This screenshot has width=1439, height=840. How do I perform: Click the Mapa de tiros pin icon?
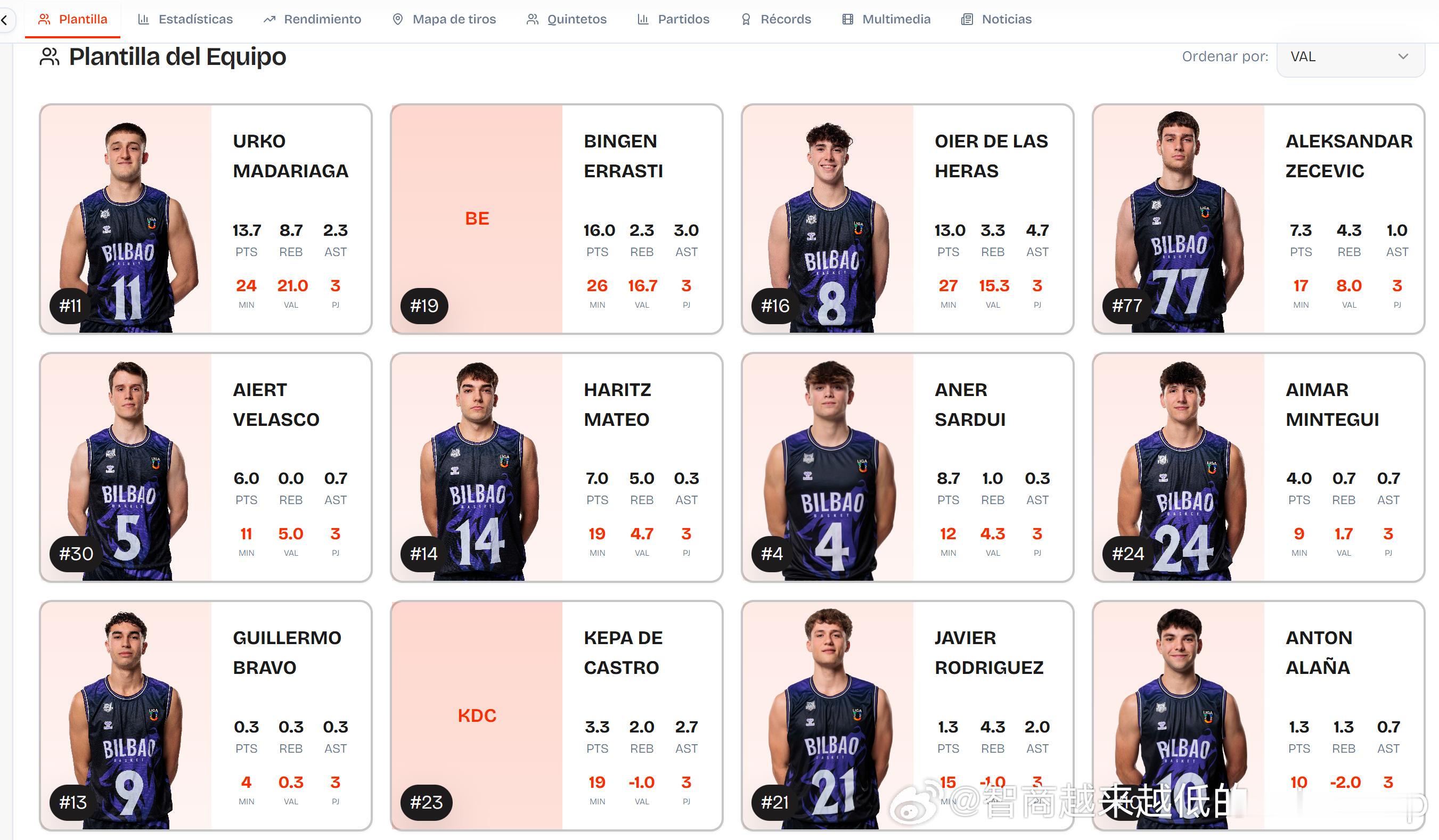(398, 19)
